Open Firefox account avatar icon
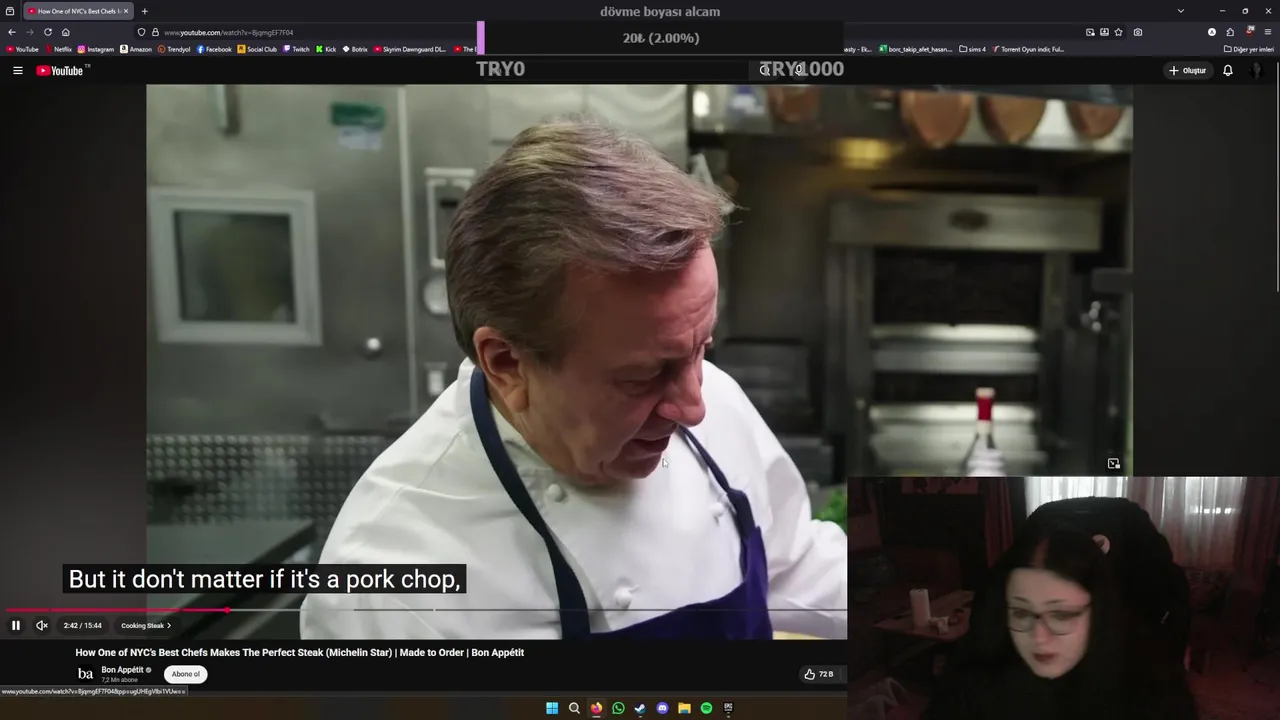This screenshot has width=1280, height=720. click(1212, 32)
